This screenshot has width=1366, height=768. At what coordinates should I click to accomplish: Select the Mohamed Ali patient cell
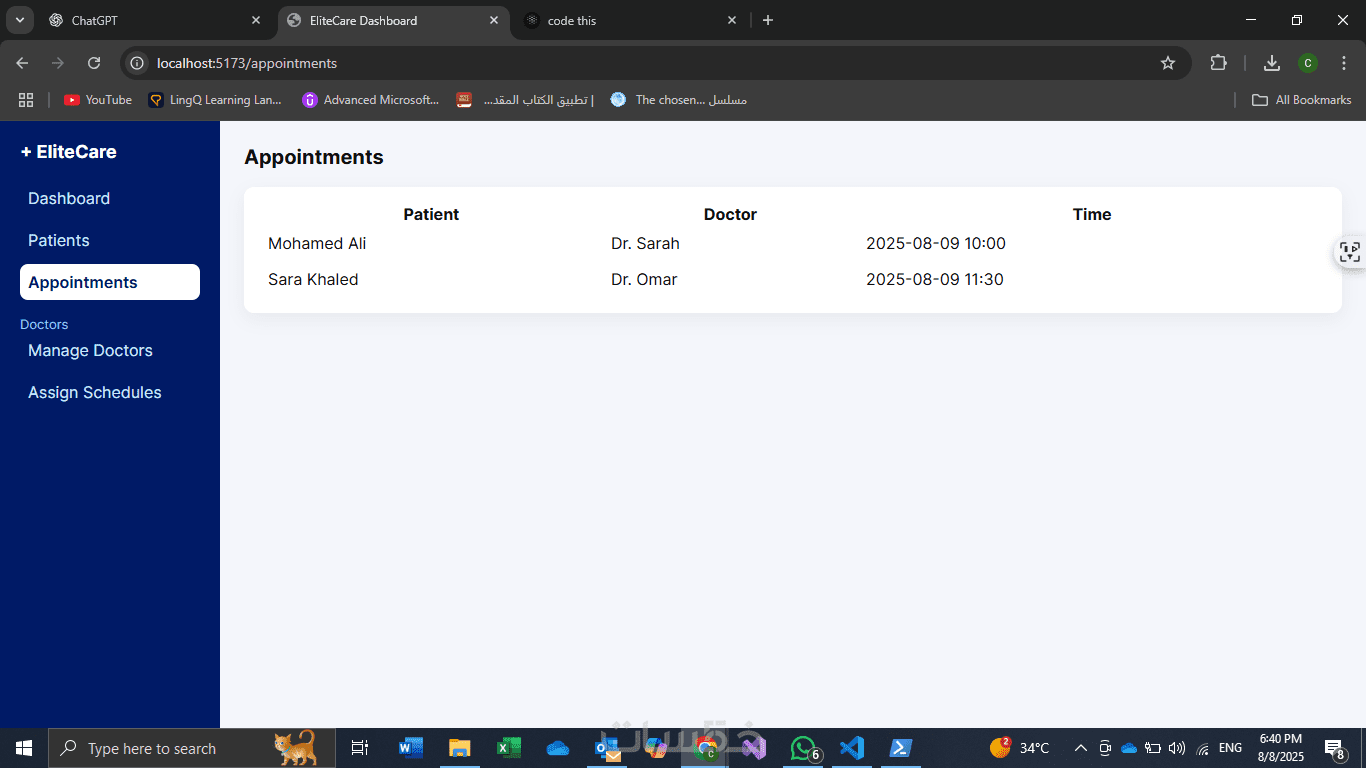(317, 243)
